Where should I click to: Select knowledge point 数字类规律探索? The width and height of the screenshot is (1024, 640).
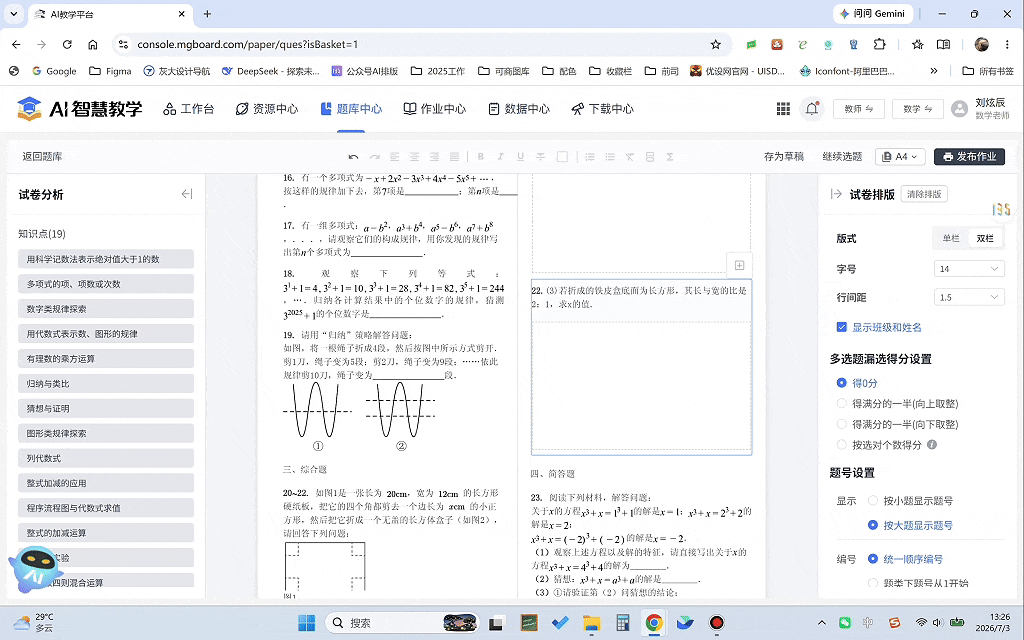106,309
